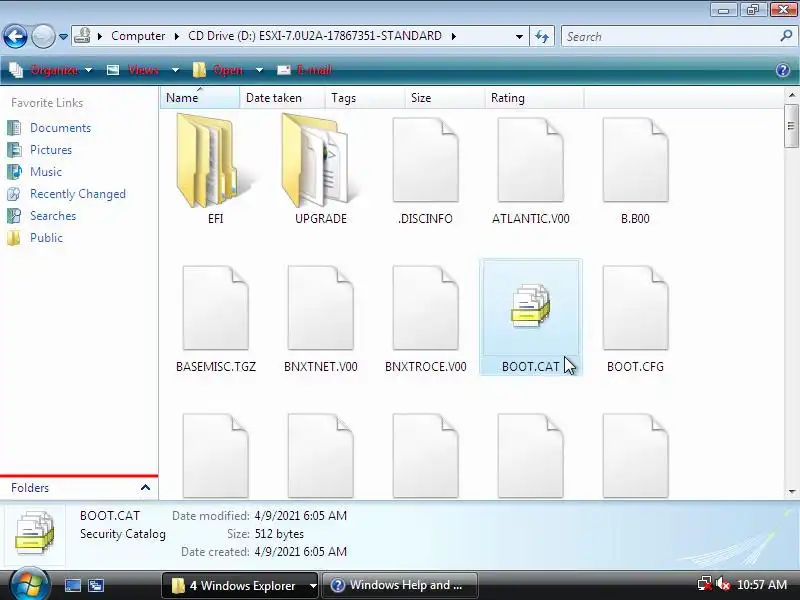This screenshot has width=800, height=600.
Task: Expand the arrow after Computer breadcrumb
Action: [x=177, y=36]
